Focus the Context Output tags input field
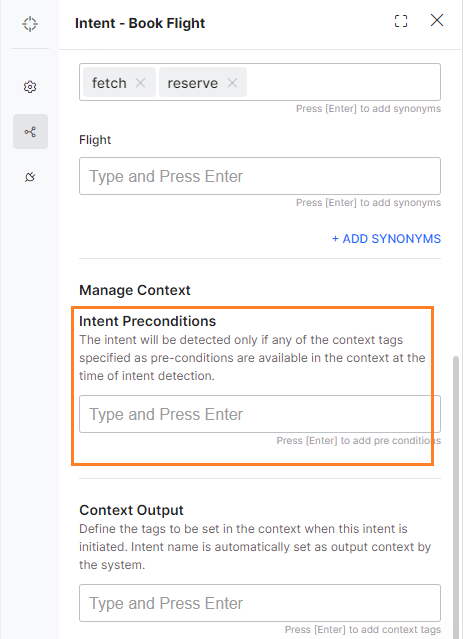463x639 pixels. [260, 603]
